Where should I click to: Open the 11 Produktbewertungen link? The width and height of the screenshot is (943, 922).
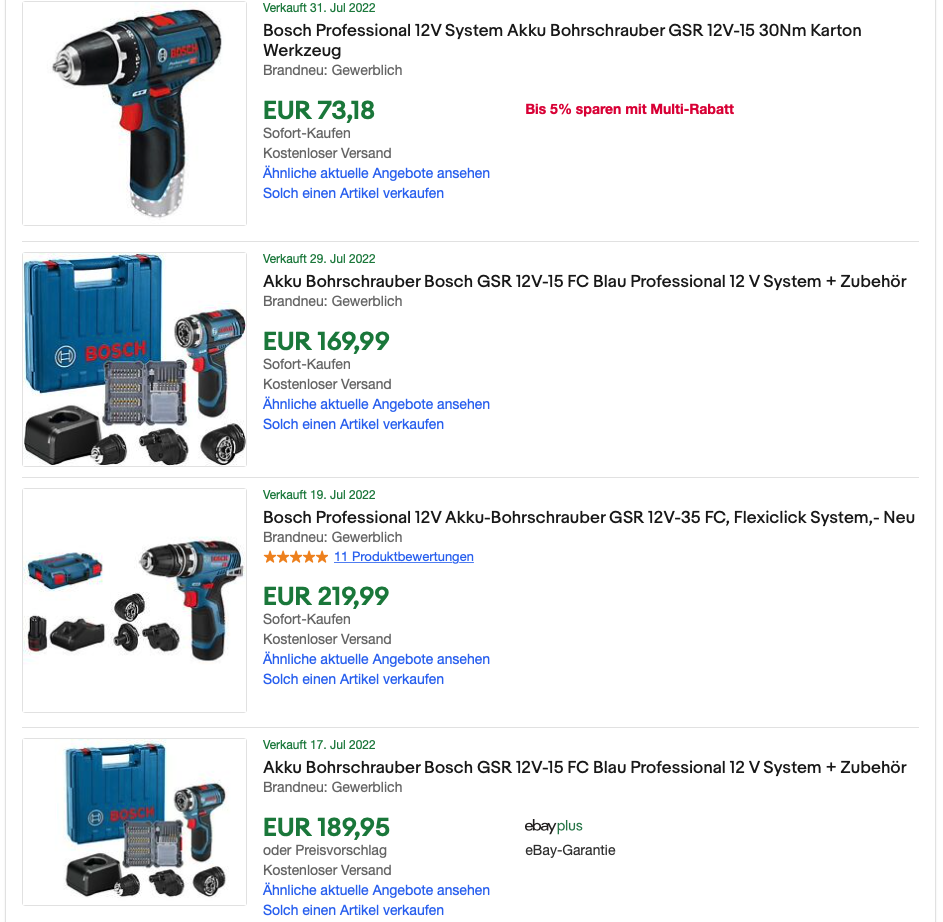pyautogui.click(x=404, y=557)
